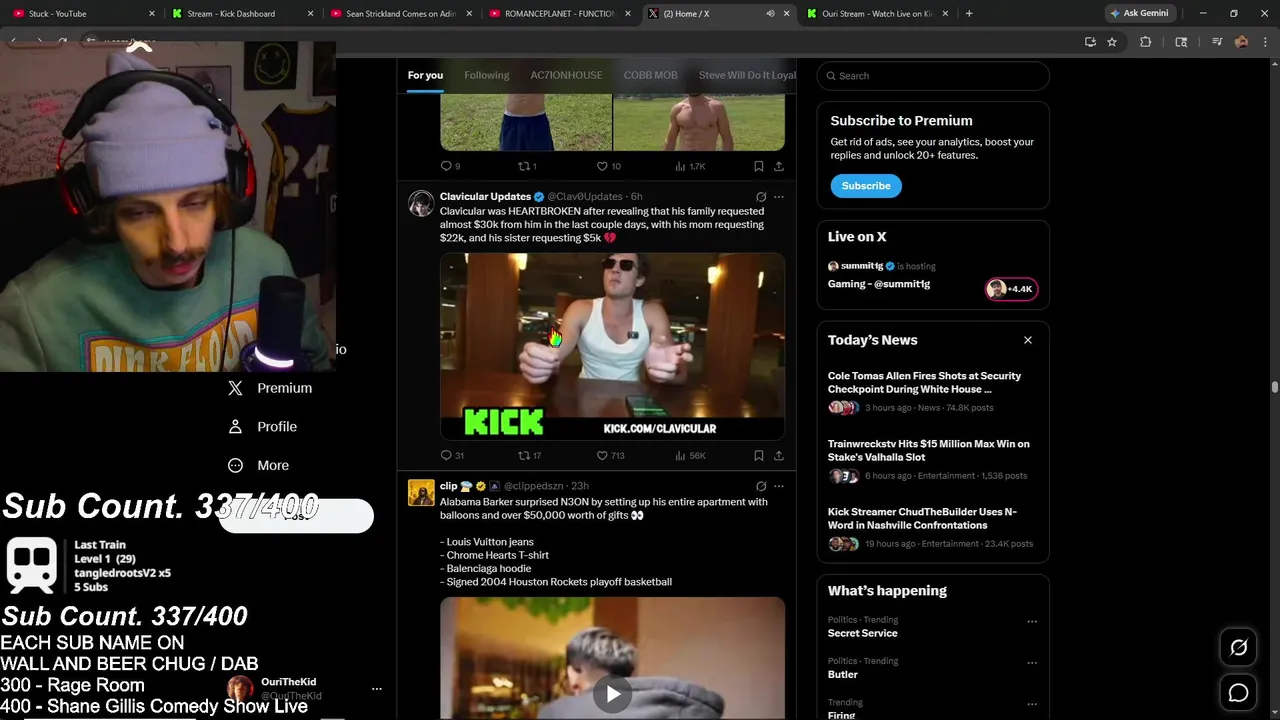Open the Chrome profile avatar
The height and width of the screenshot is (720, 1280).
click(x=1241, y=42)
